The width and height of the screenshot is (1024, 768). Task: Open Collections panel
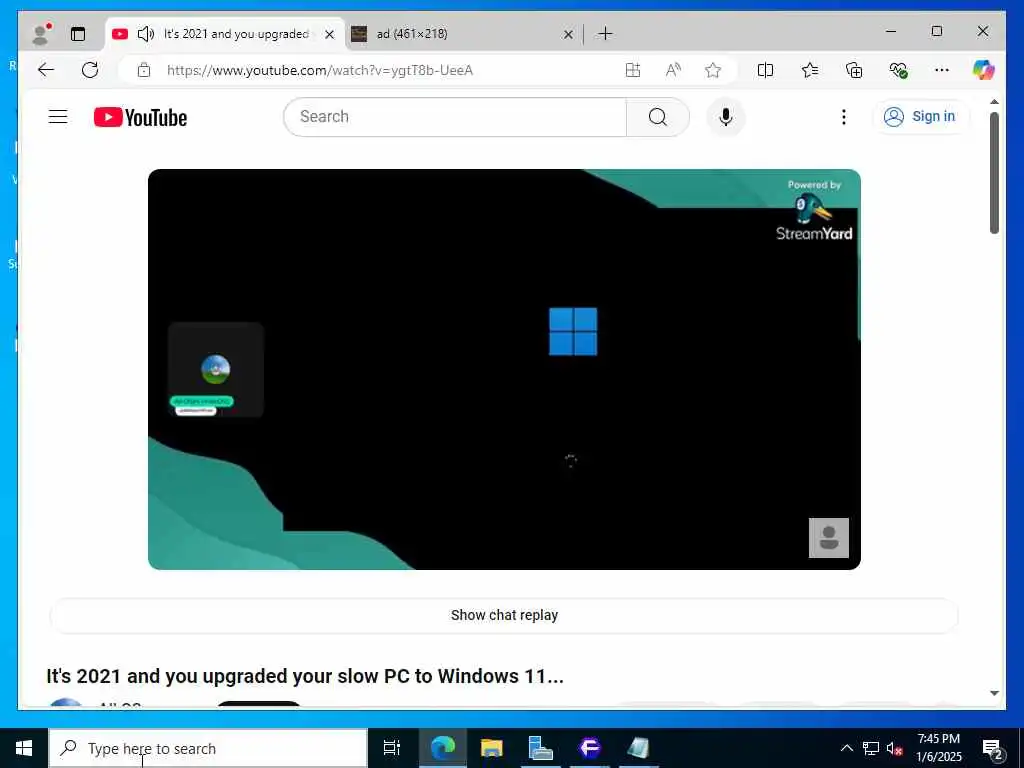(854, 70)
